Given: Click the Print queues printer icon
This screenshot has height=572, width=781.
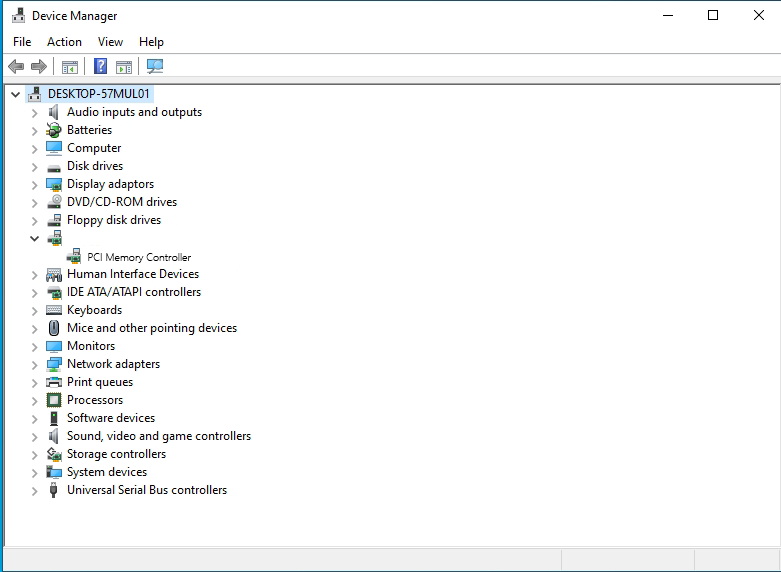Looking at the screenshot, I should (54, 382).
